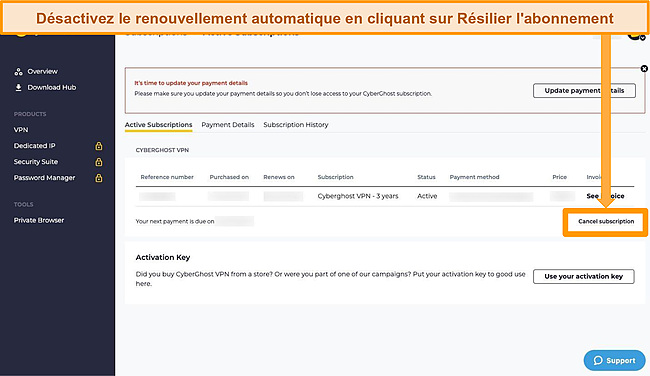Click the Overview icon
This screenshot has width=650, height=376.
pyautogui.click(x=18, y=72)
